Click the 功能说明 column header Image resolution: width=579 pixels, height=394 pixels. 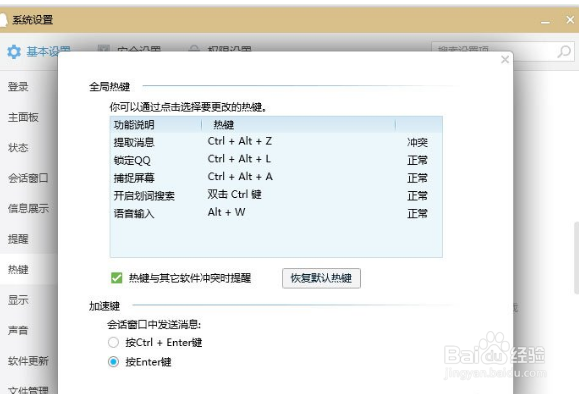(x=156, y=125)
